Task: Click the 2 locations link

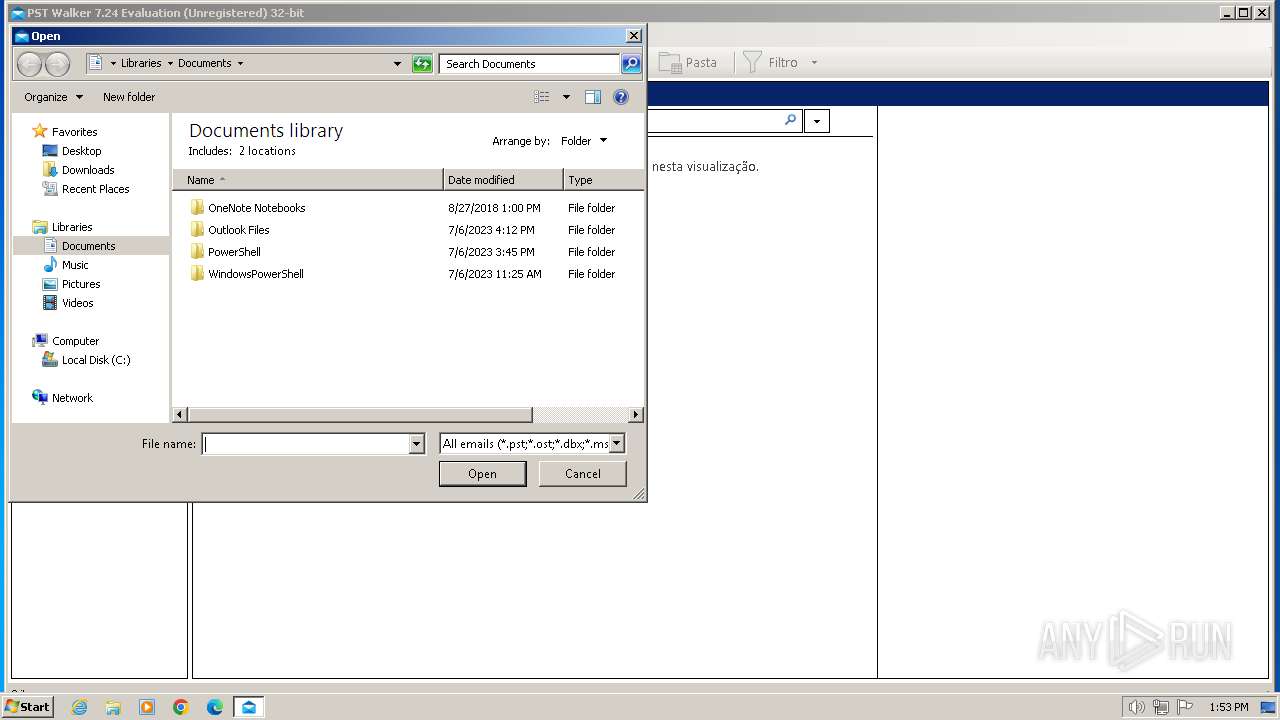Action: click(x=267, y=151)
